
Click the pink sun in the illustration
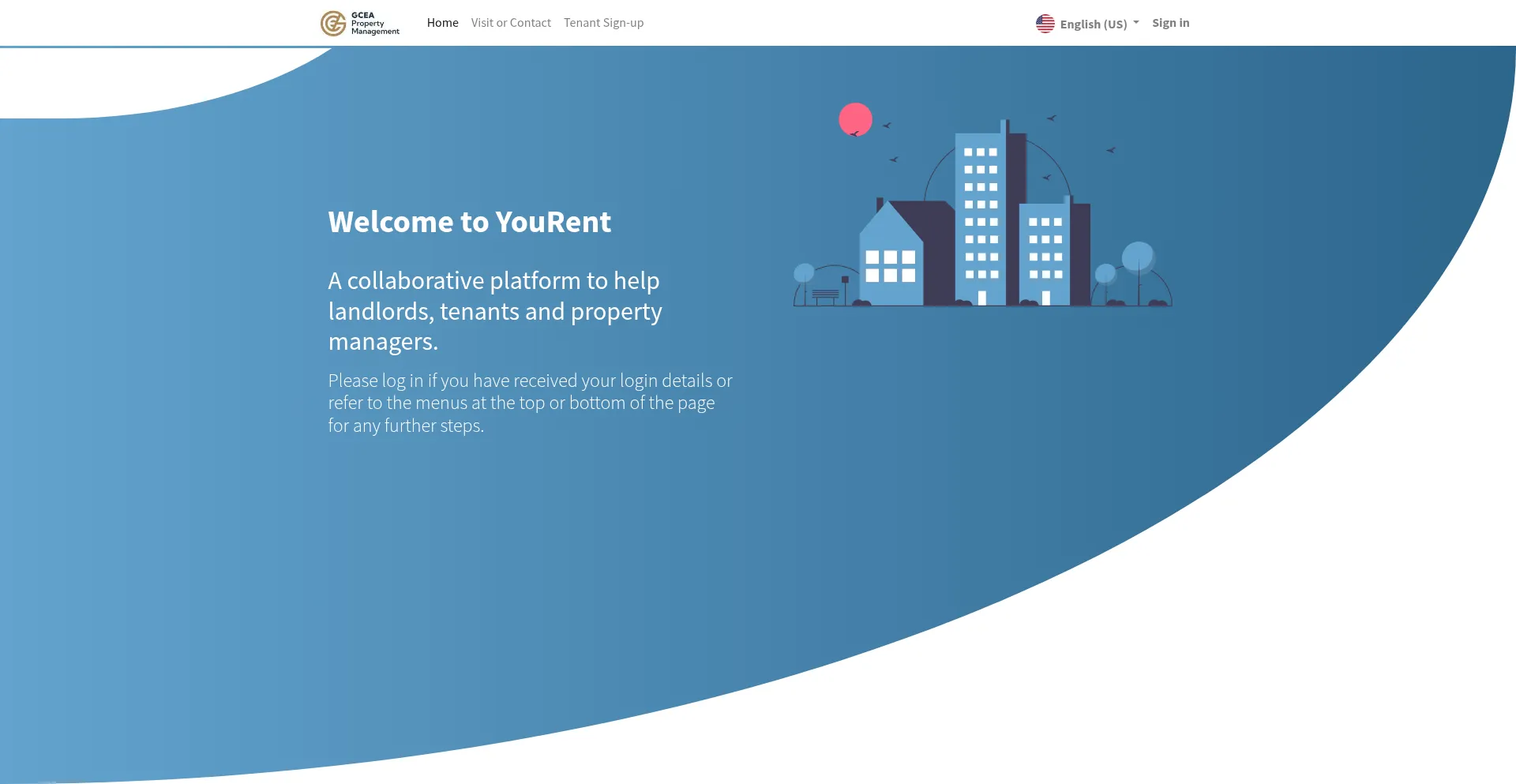(x=855, y=119)
